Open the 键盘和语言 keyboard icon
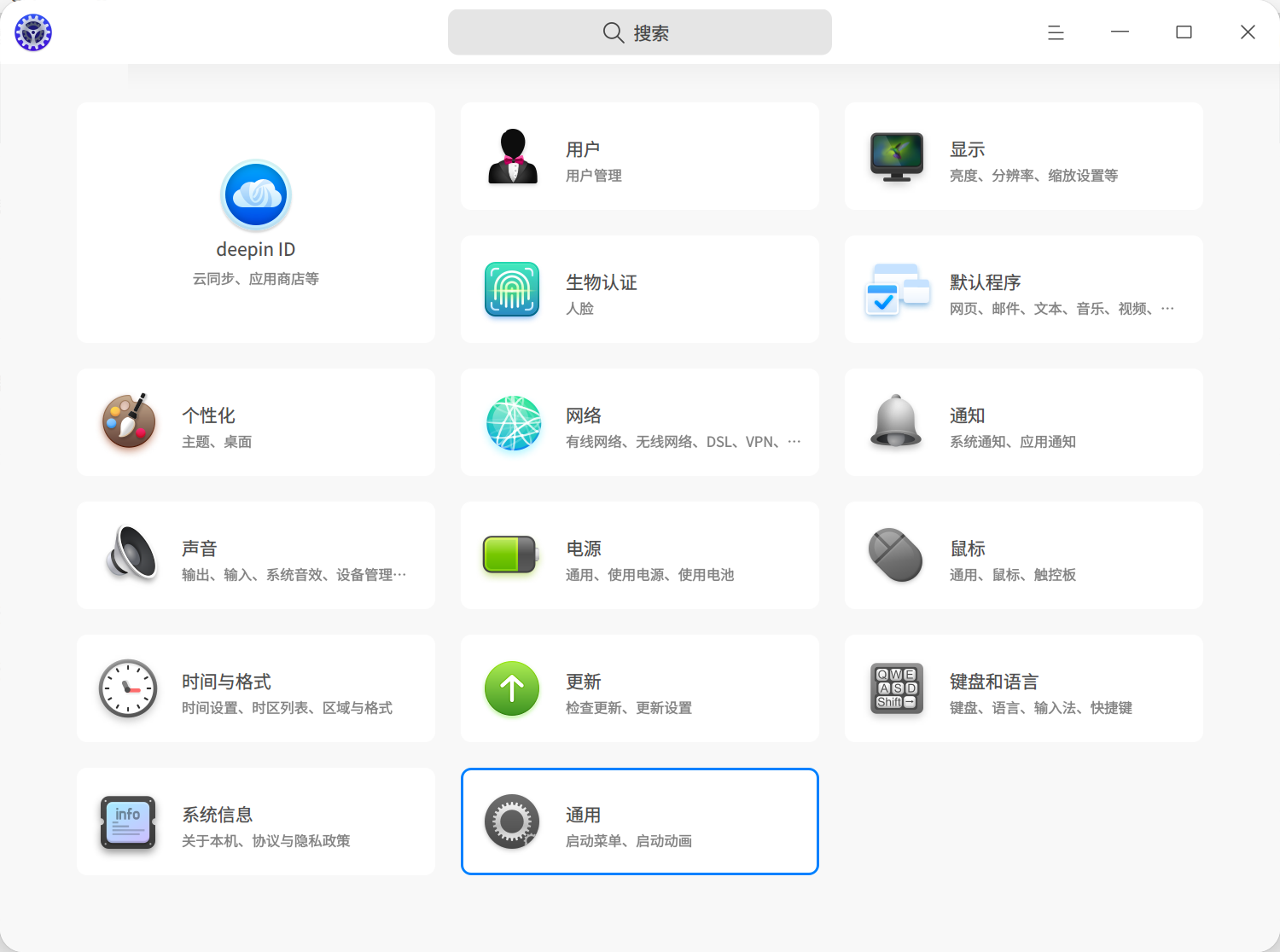The width and height of the screenshot is (1280, 952). pyautogui.click(x=897, y=688)
